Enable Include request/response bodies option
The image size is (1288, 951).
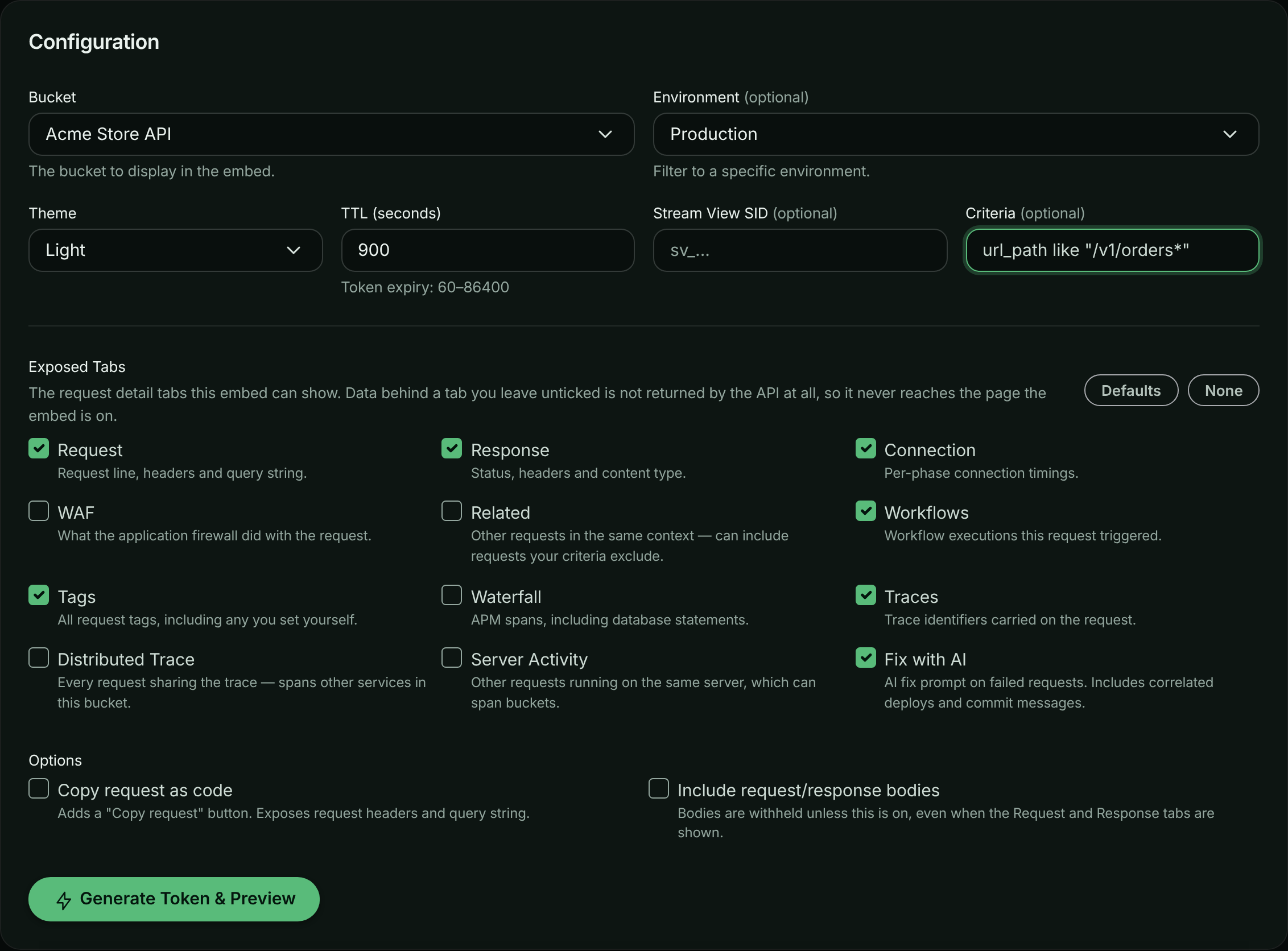658,789
